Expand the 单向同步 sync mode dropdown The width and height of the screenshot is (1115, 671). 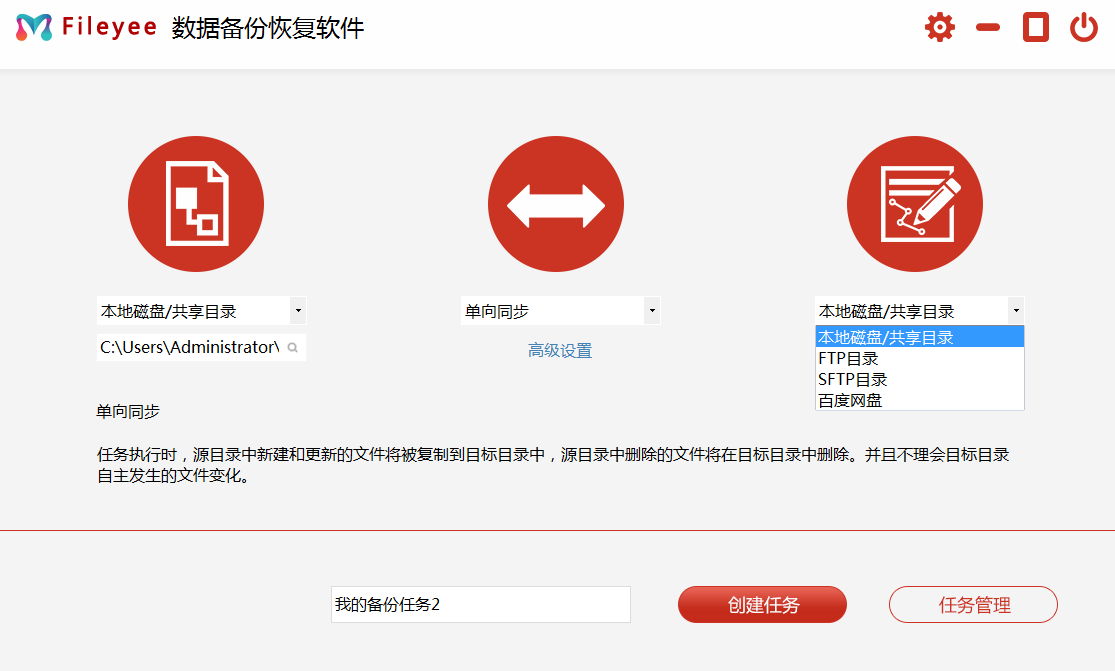tap(652, 311)
